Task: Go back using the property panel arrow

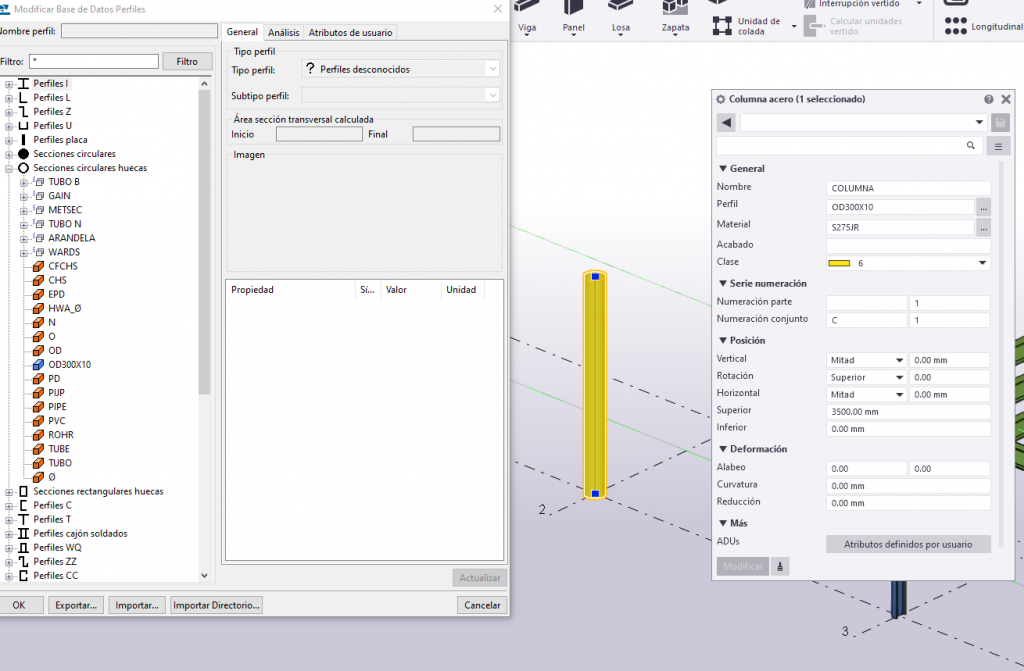Action: point(726,122)
